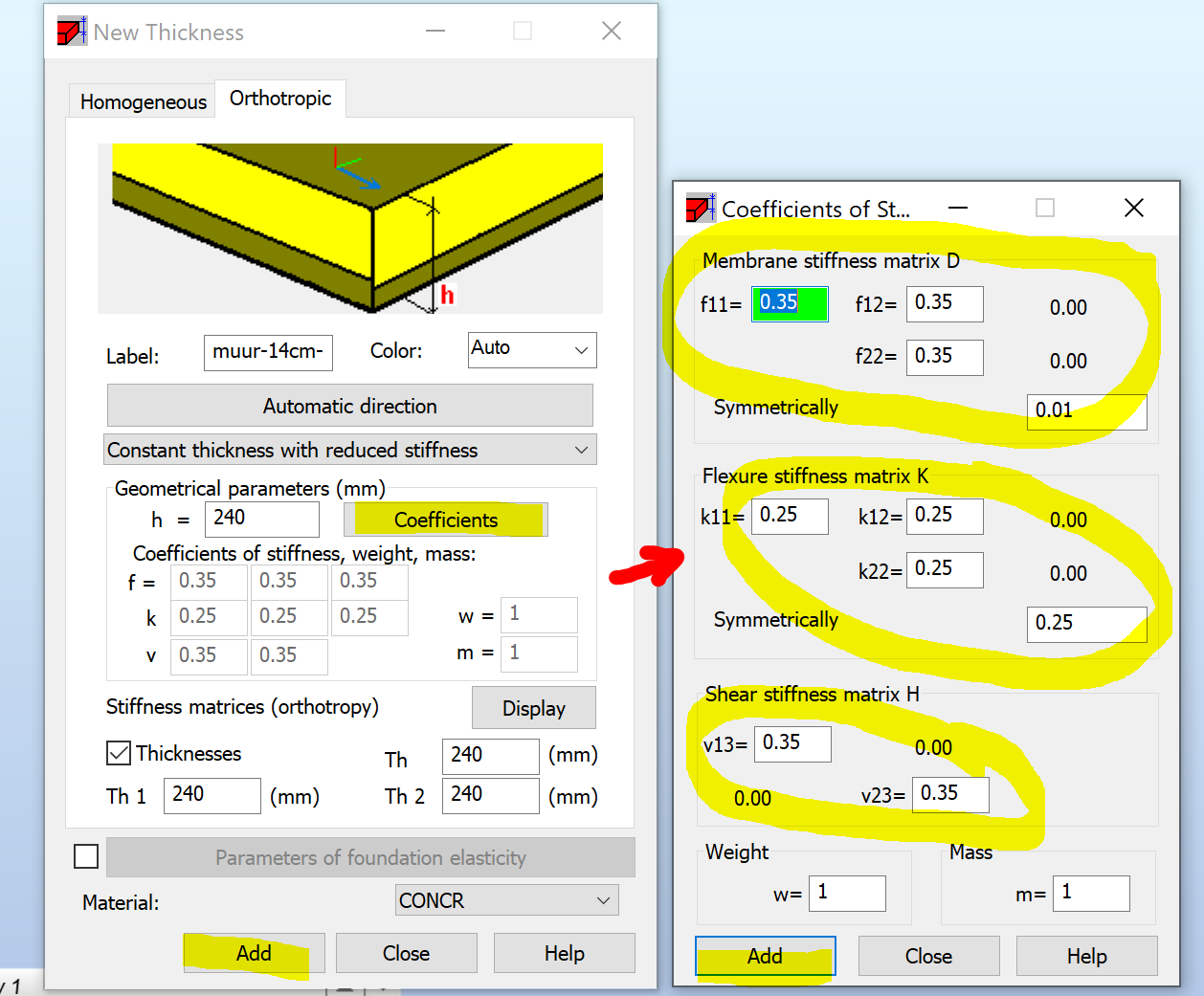Click 'Flexure stiffness matrix K' group label

[814, 476]
